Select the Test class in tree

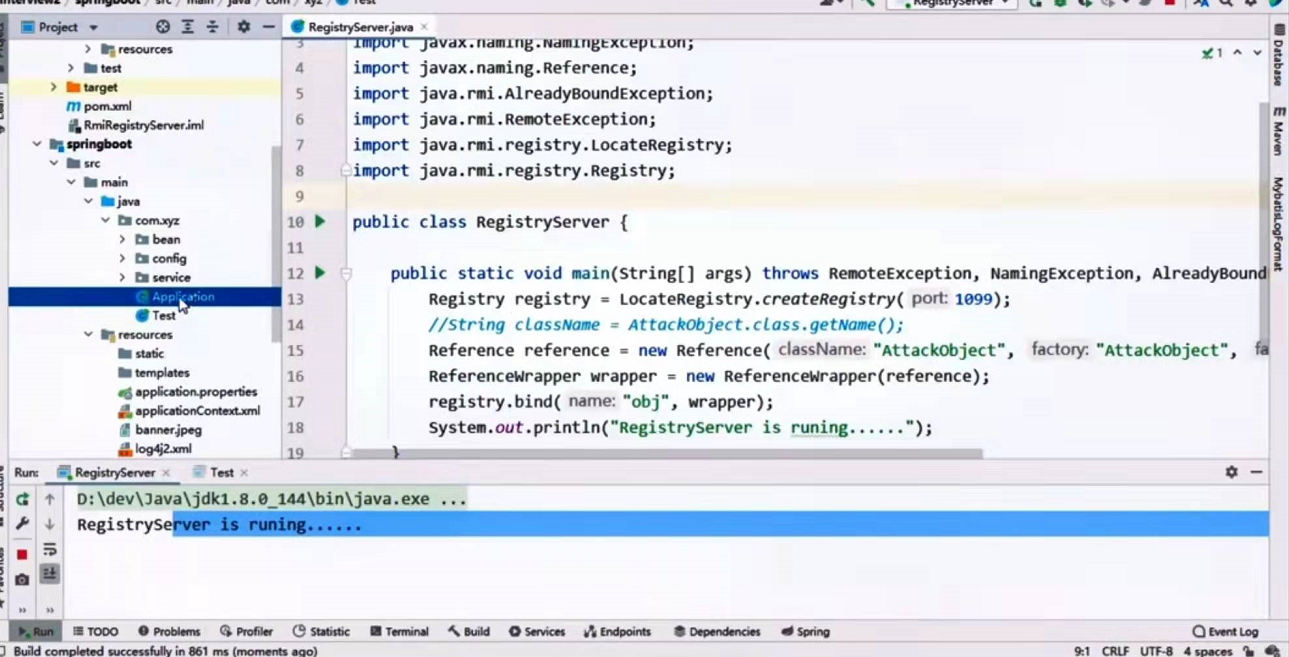(155, 315)
